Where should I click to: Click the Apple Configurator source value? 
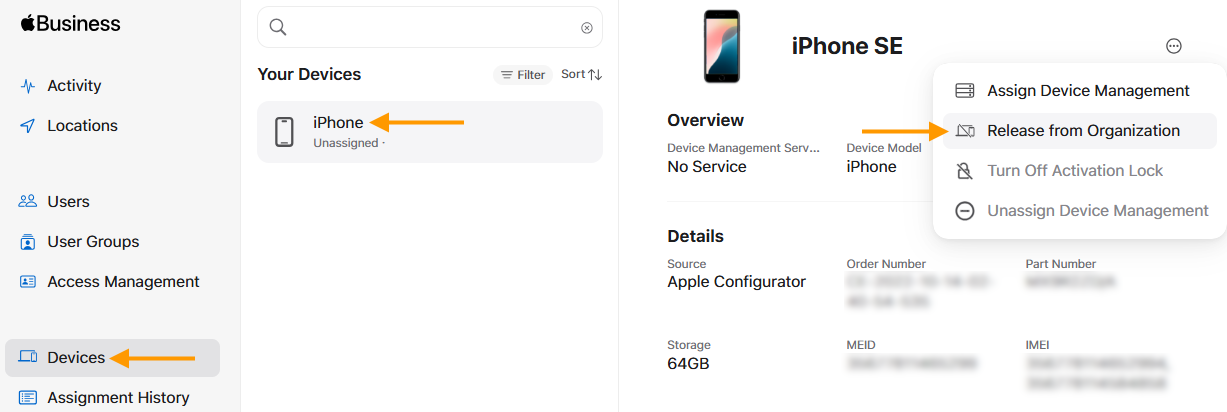(737, 282)
